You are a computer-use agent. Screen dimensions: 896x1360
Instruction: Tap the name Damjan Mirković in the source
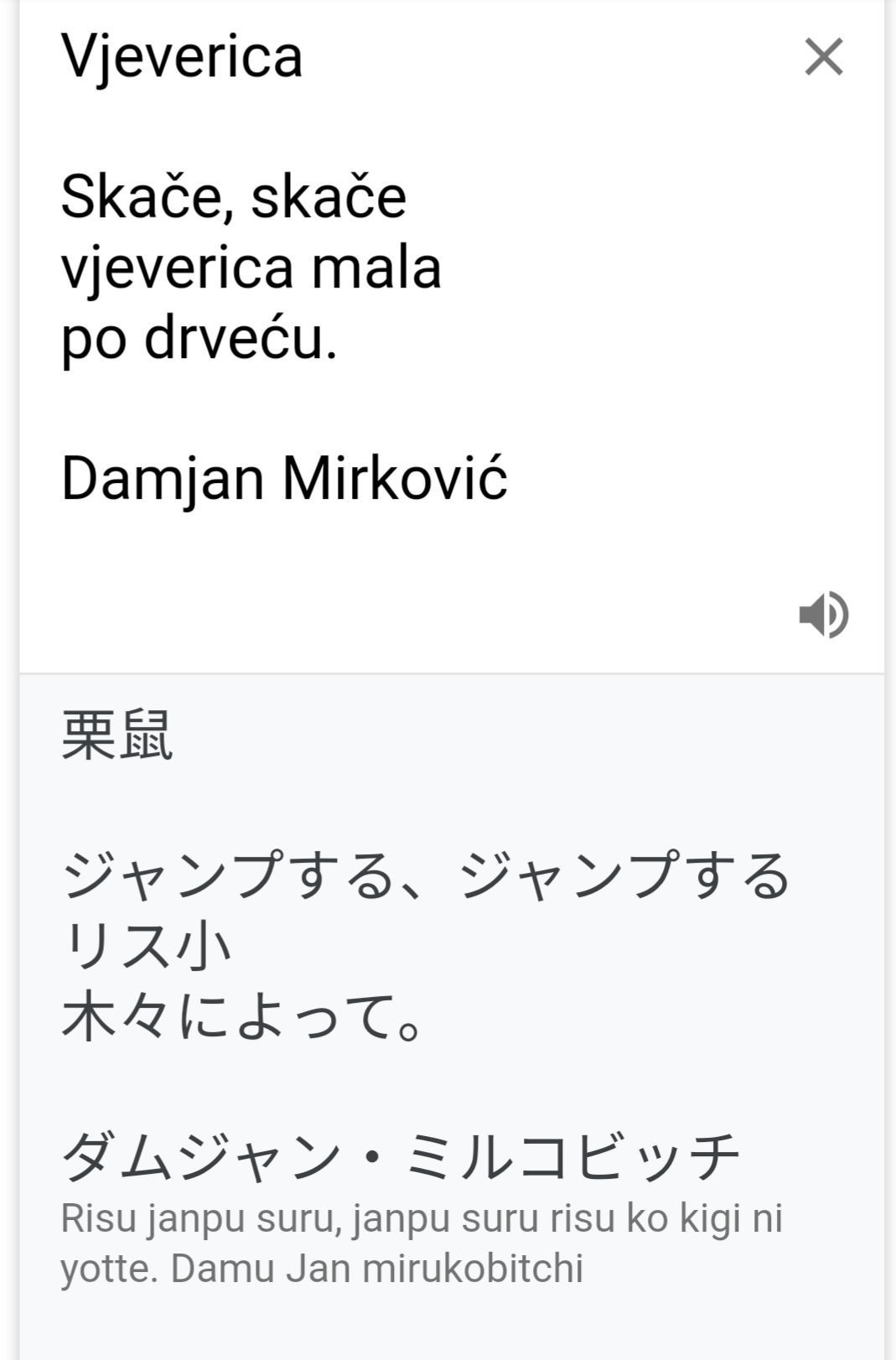[285, 479]
